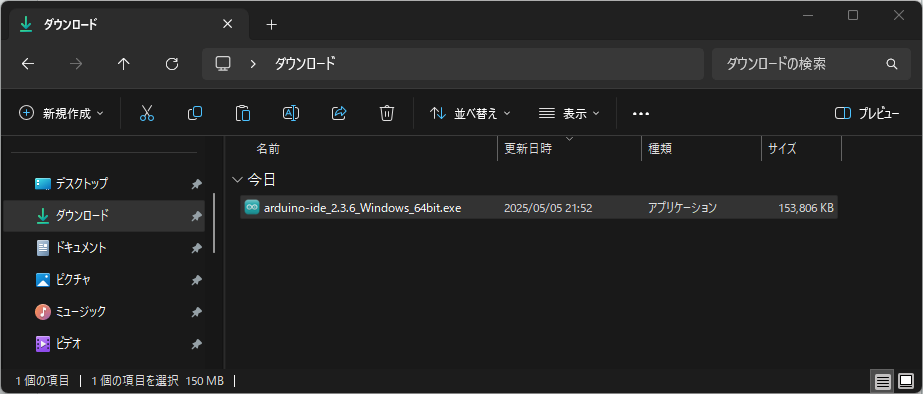Viewport: 923px width, 394px height.
Task: Close the ダウンロード tab
Action: tap(227, 24)
